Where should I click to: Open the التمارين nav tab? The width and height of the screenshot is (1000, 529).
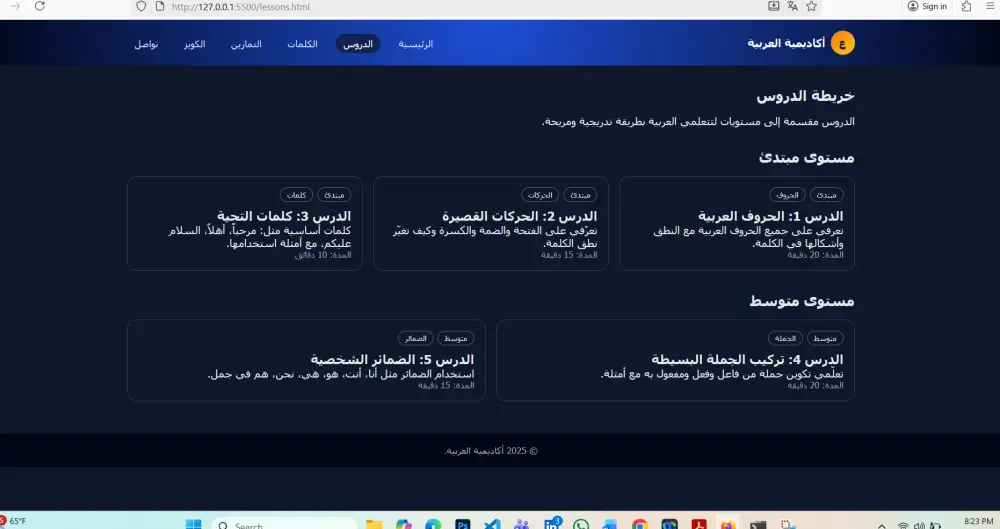pyautogui.click(x=246, y=44)
